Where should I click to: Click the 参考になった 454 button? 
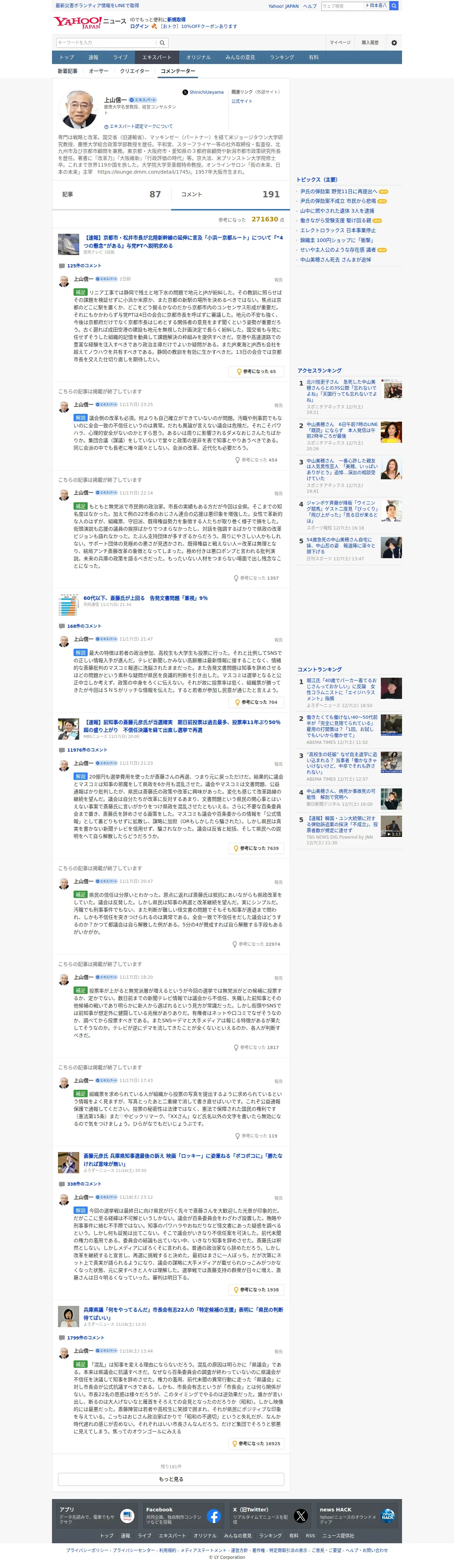(x=256, y=459)
